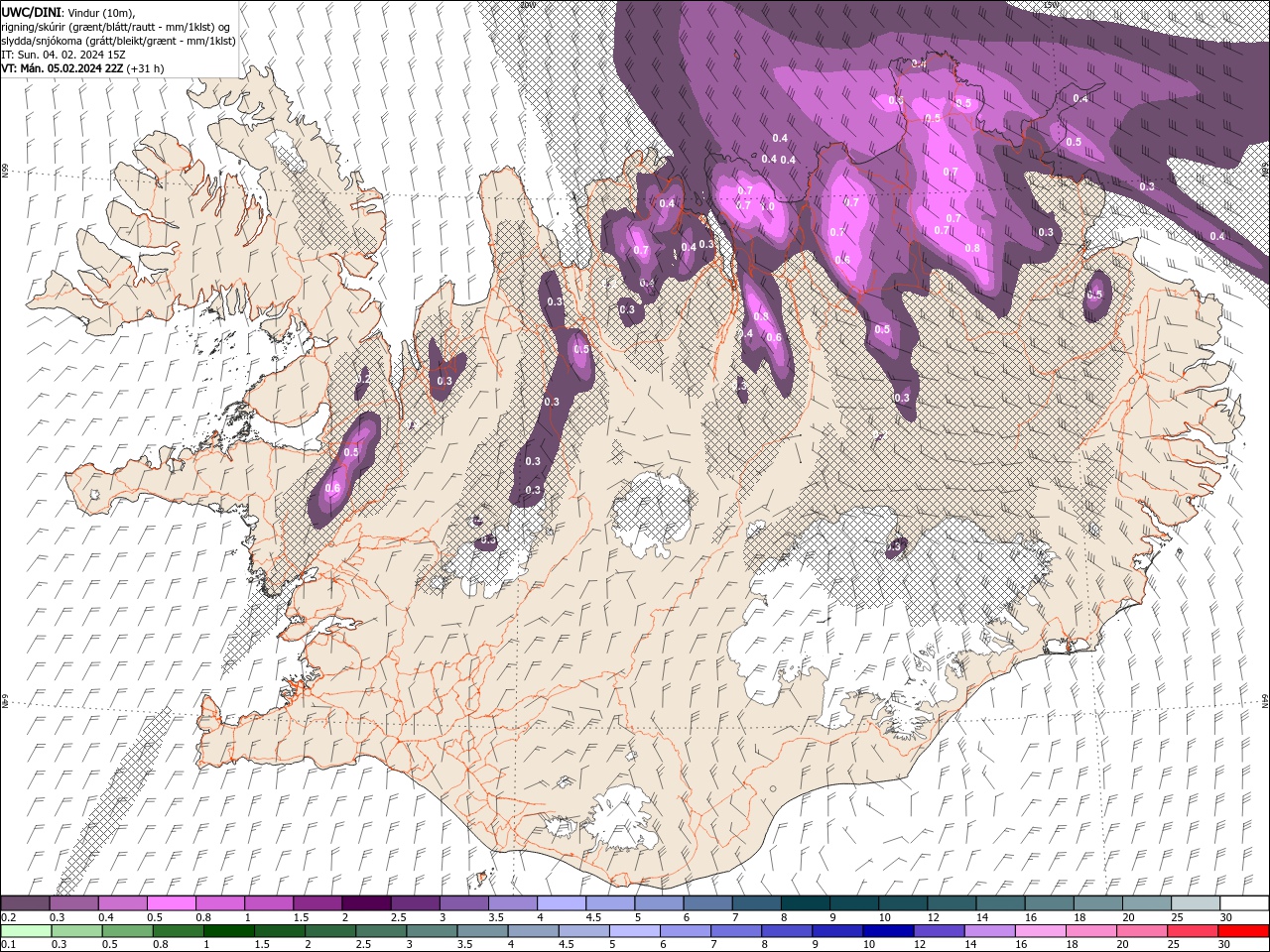Pick the crimson 25 swatch, lower legend row

(1192, 931)
